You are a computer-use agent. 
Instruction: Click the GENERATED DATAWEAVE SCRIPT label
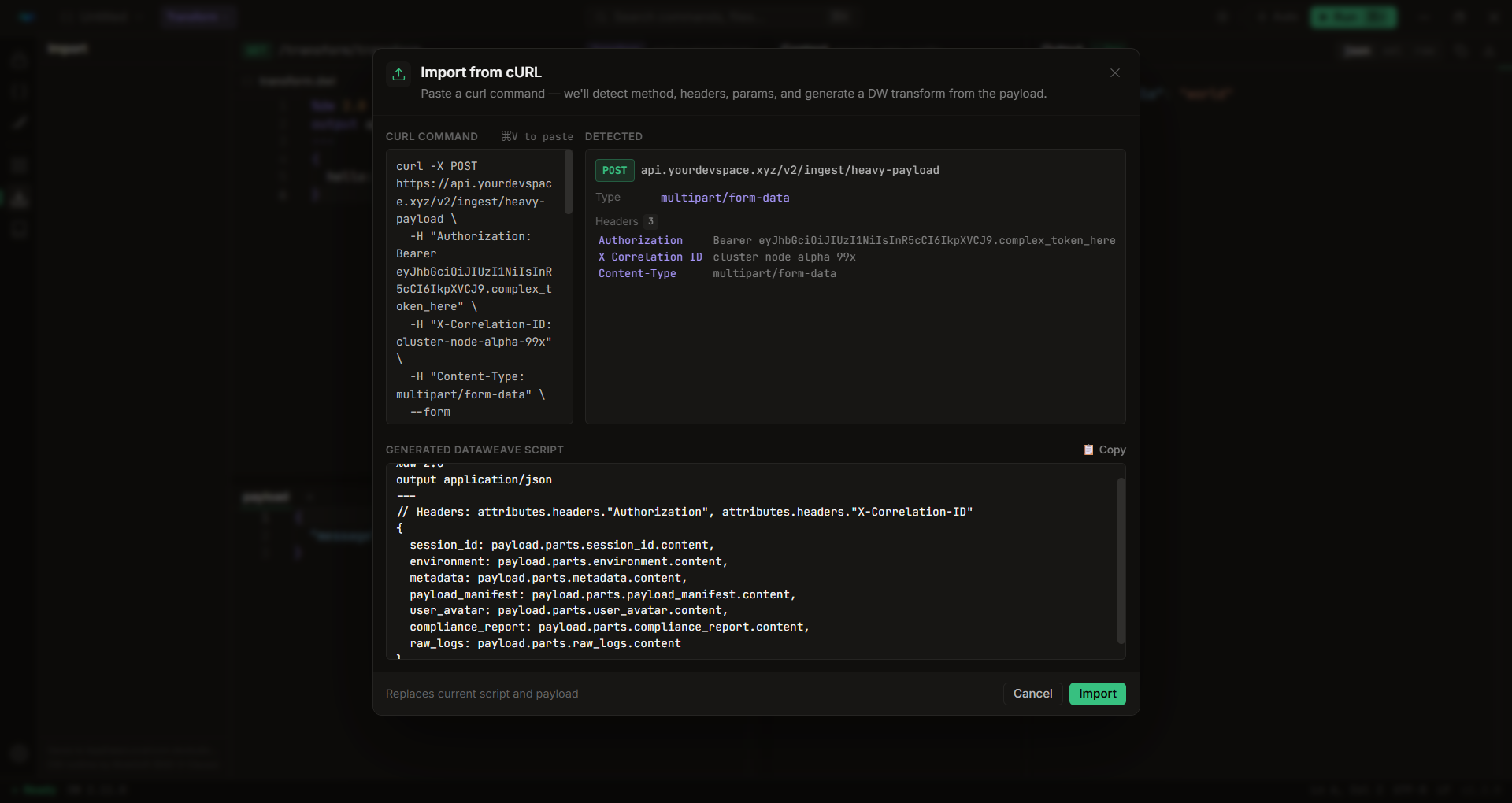coord(475,450)
